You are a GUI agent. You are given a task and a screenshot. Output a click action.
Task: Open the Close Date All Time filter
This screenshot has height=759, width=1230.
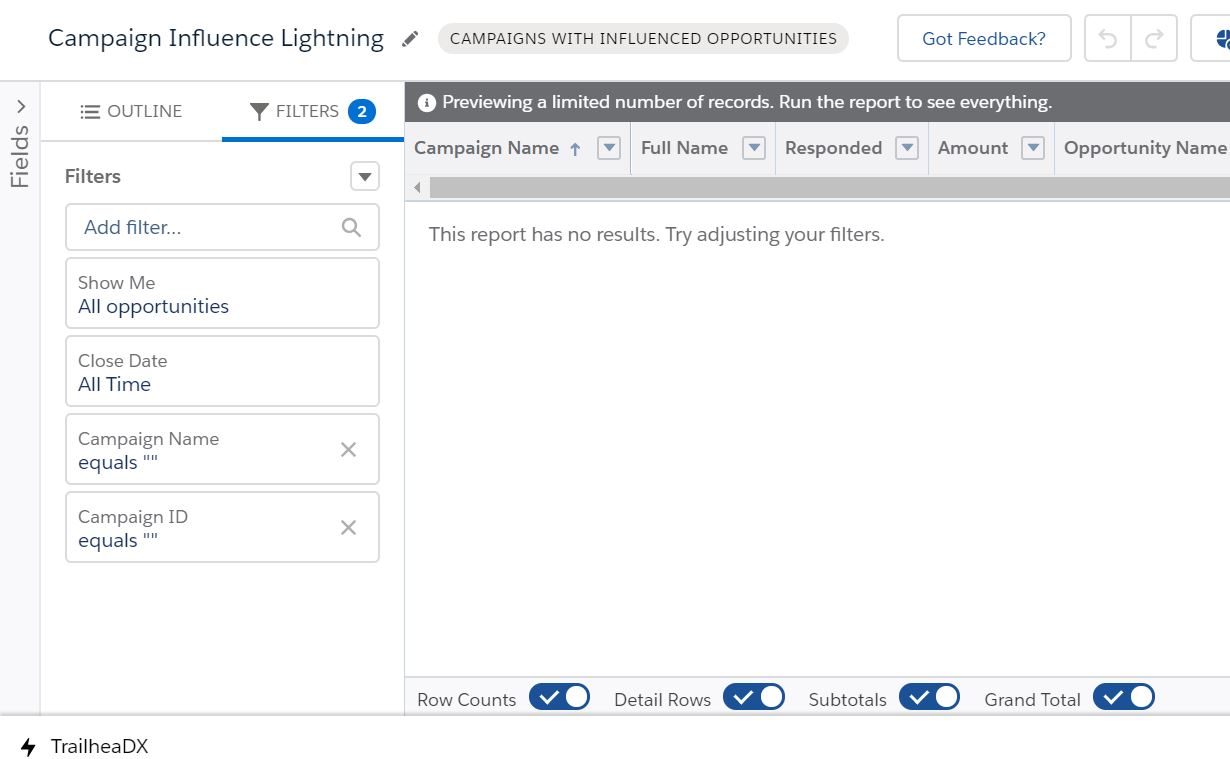222,371
